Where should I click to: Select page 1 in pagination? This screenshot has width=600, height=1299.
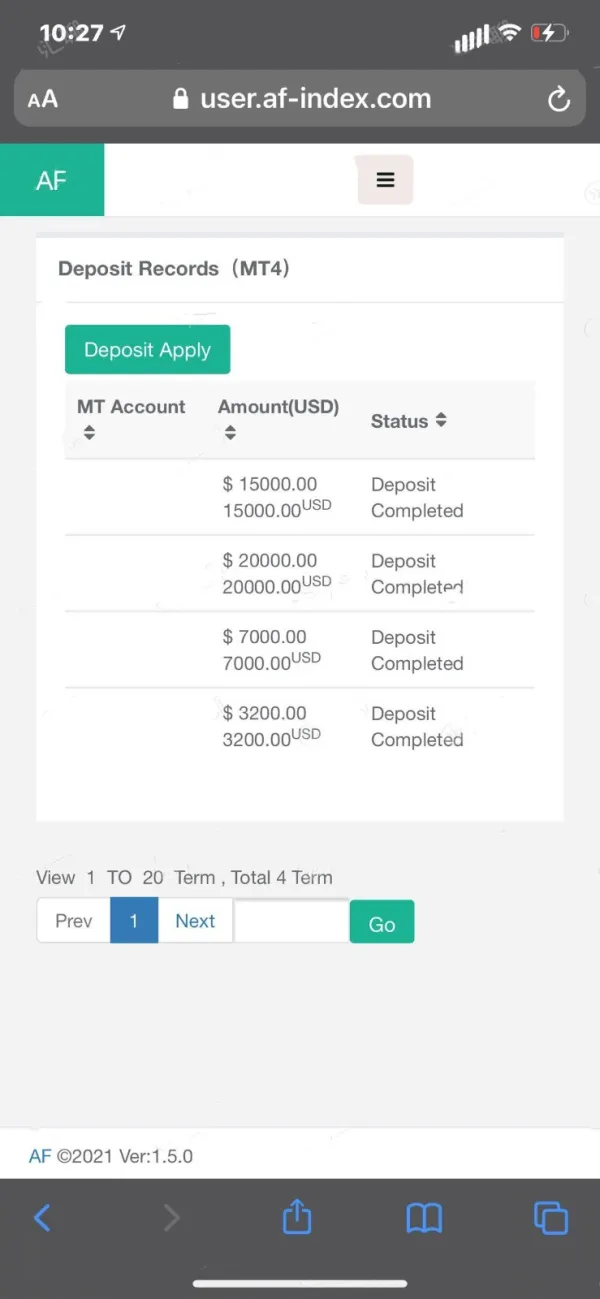[x=134, y=921]
